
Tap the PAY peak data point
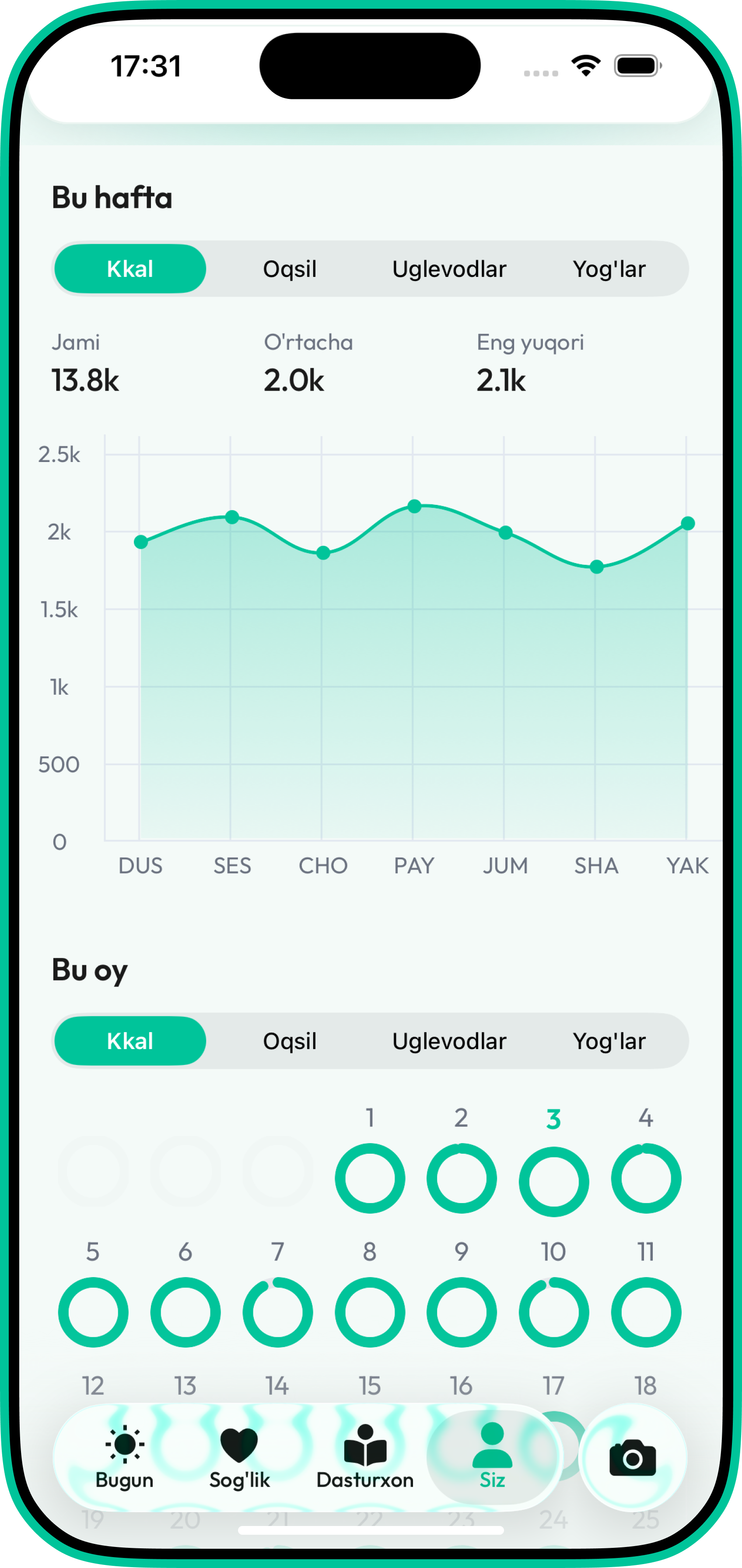click(414, 507)
